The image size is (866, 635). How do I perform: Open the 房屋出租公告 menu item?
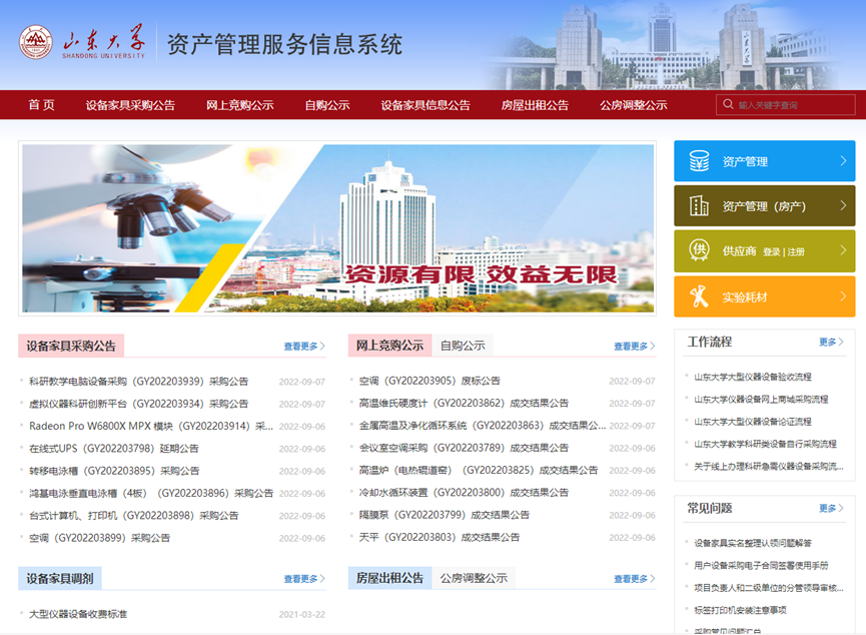(534, 104)
